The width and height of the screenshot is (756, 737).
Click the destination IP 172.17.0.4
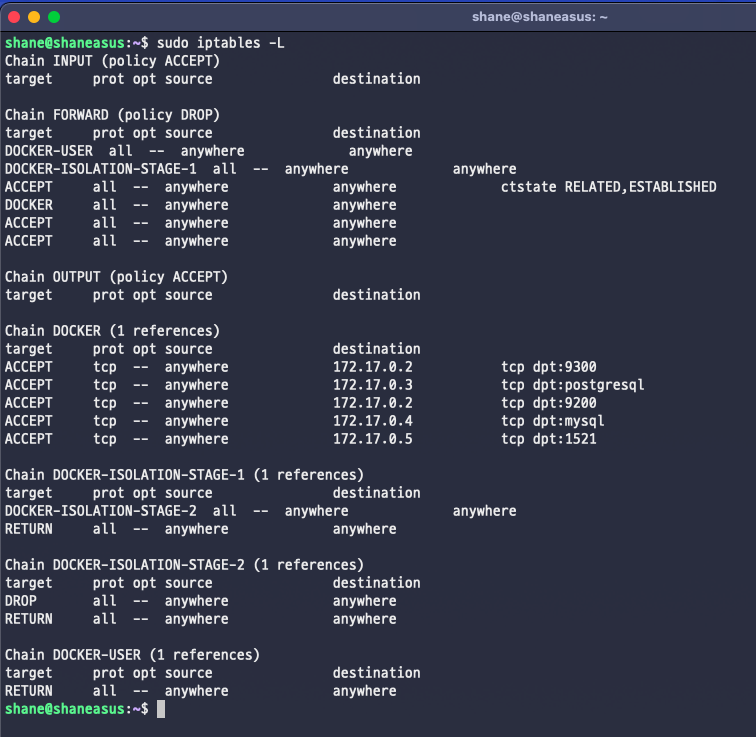(373, 421)
